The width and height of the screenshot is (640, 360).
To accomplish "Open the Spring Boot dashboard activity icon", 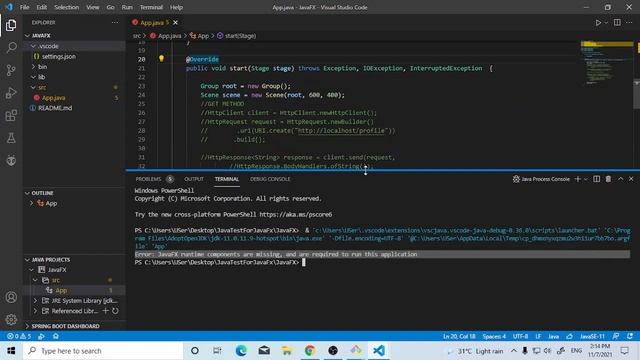I will [11, 160].
